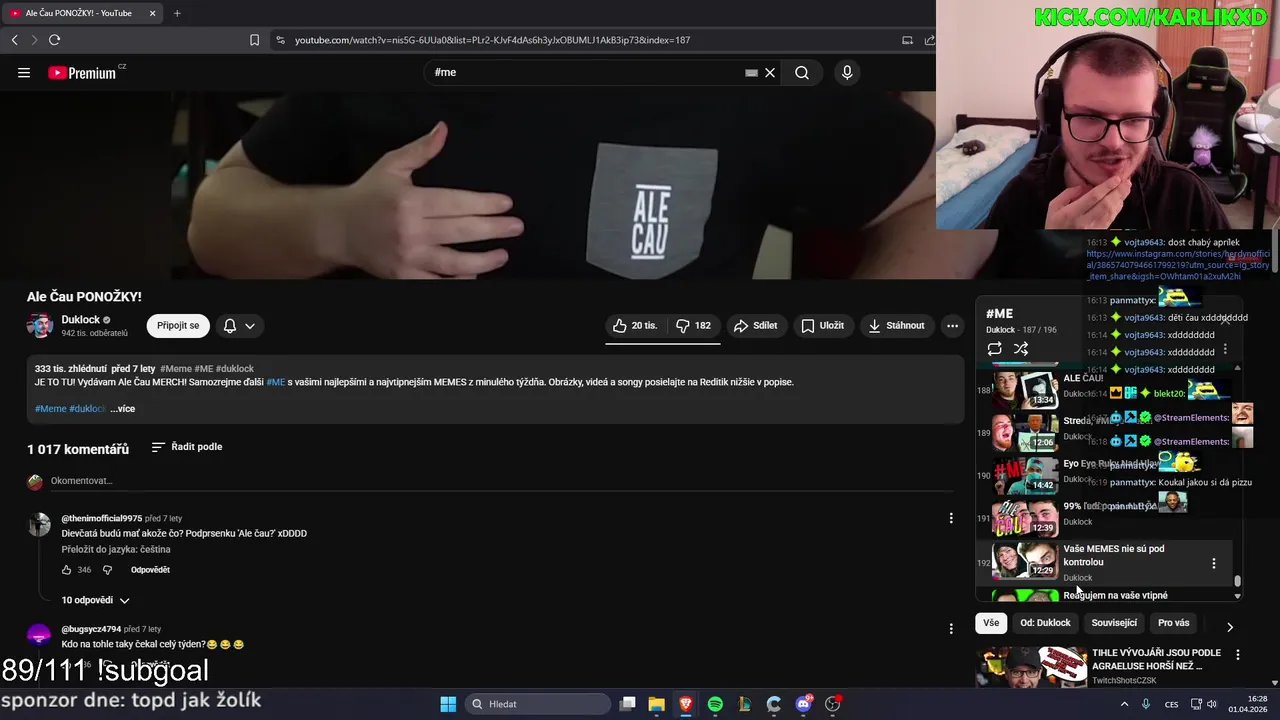The image size is (1280, 720).
Task: Click the YouTube URL address bar
Action: (492, 40)
